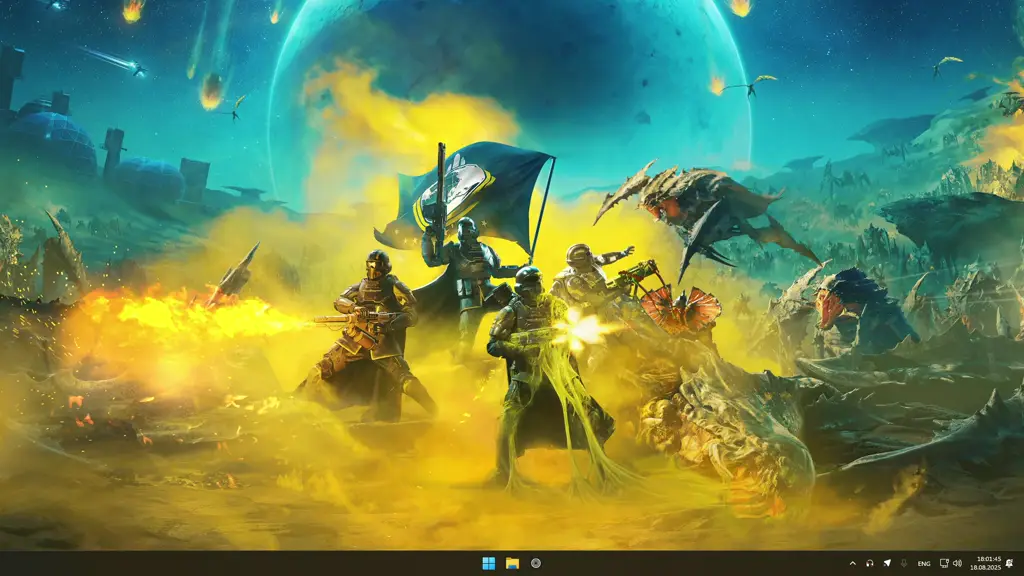Click the headphones tray icon
The image size is (1024, 576).
click(870, 563)
